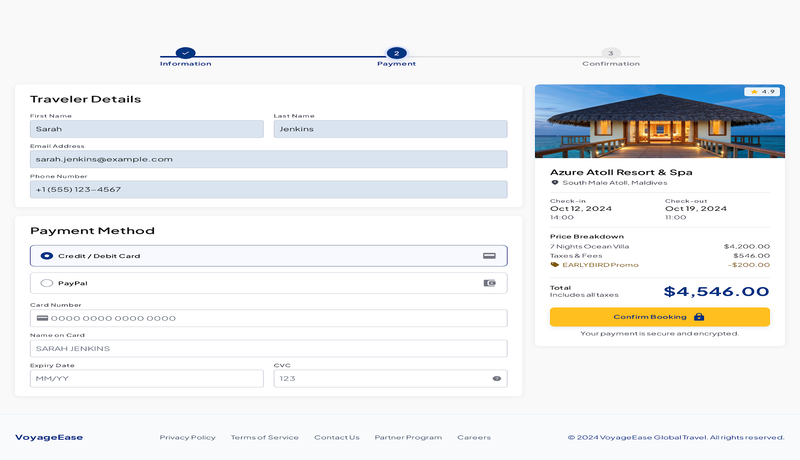Image resolution: width=800 pixels, height=460 pixels.
Task: Select Credit / Debit Card radio button
Action: point(46,256)
